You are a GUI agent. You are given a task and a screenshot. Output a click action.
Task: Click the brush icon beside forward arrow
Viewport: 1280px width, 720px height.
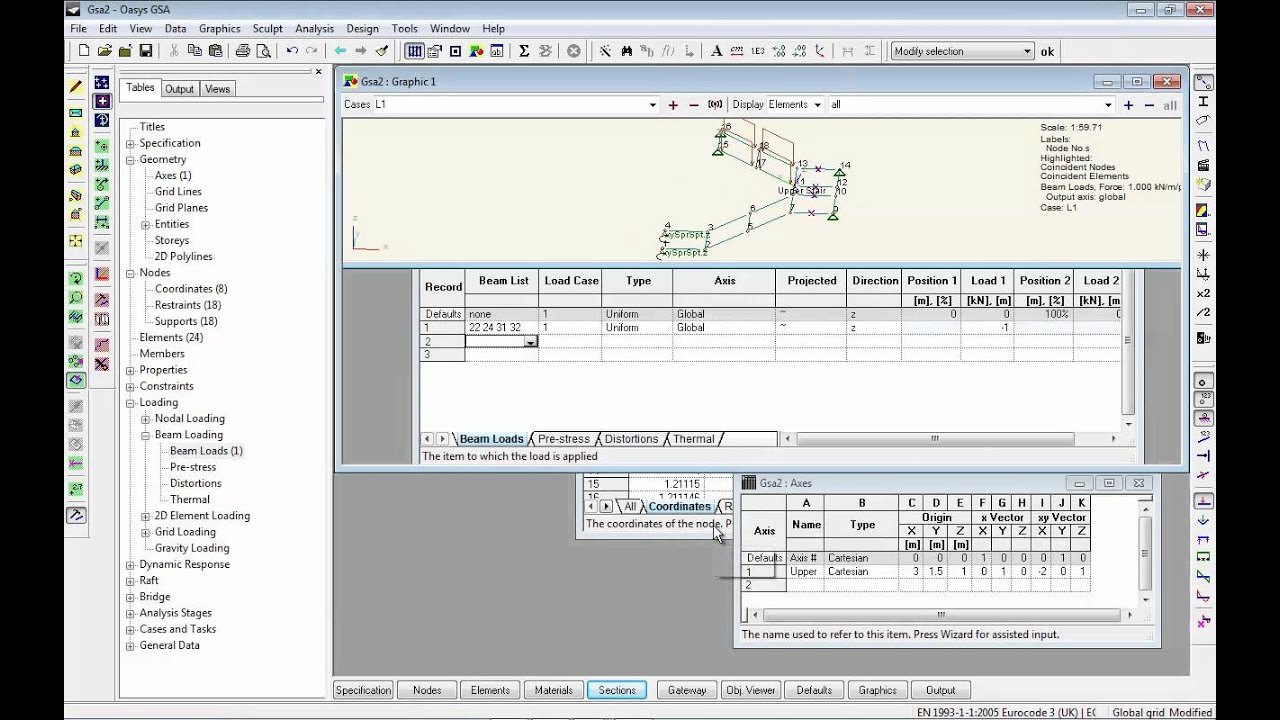pyautogui.click(x=381, y=51)
